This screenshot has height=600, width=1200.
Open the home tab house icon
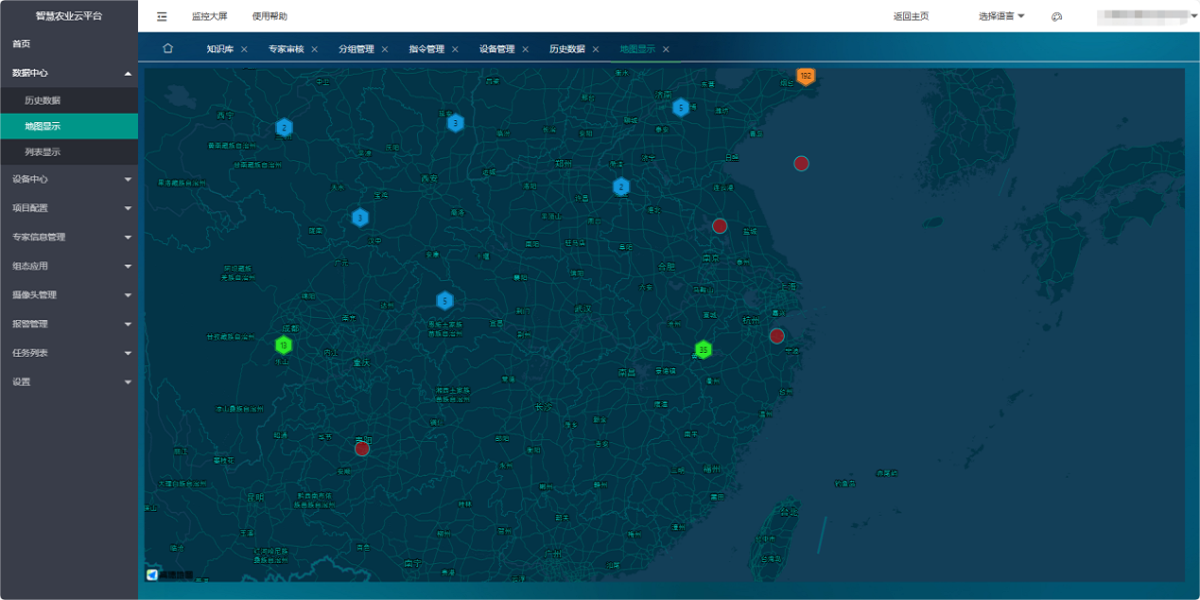[x=168, y=48]
